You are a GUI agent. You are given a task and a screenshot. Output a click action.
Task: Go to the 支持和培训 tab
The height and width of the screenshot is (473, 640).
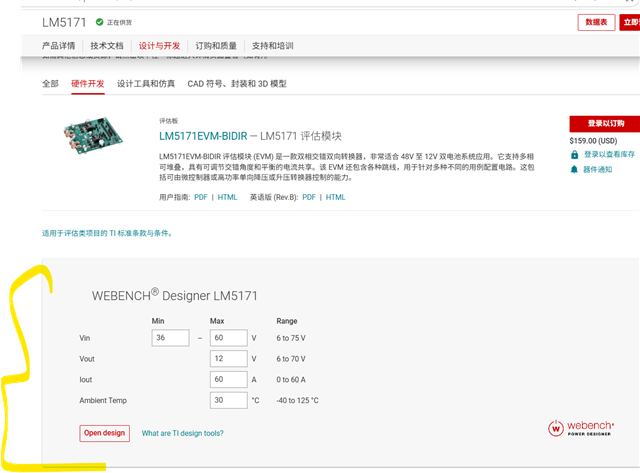click(273, 46)
